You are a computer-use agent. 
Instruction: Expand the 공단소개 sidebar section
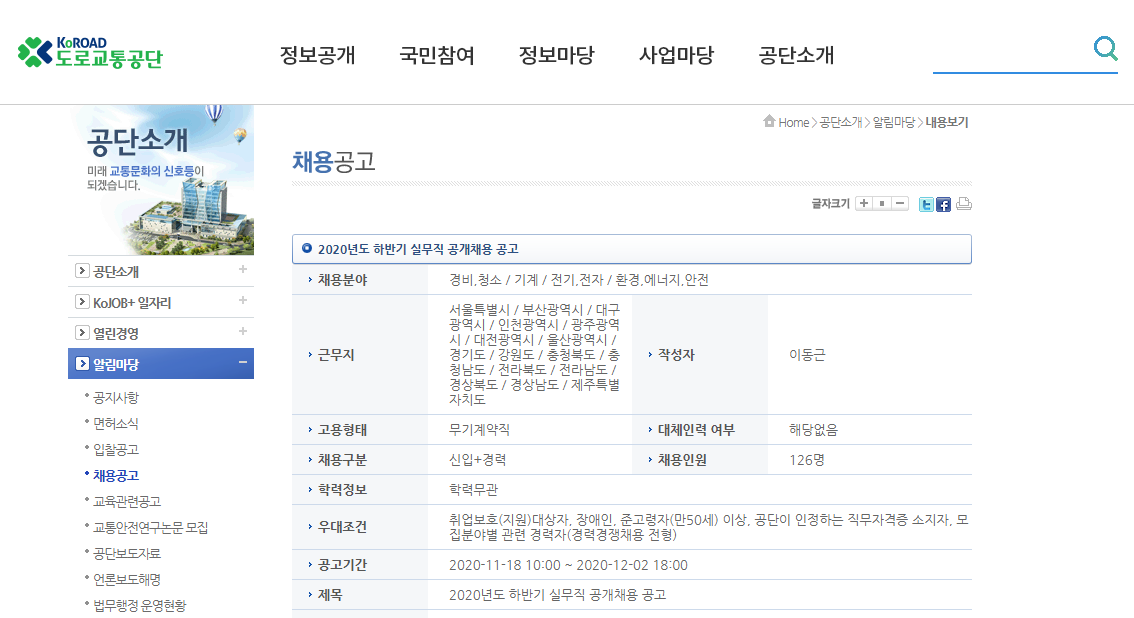243,270
